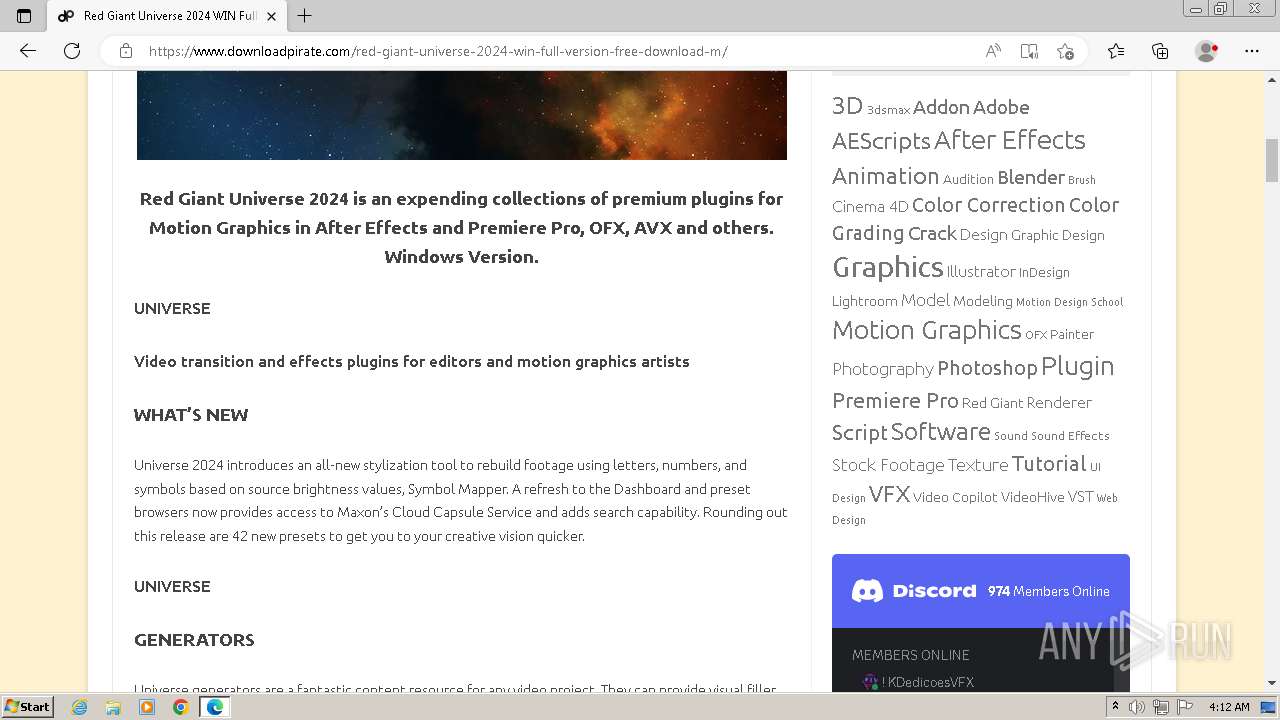Open Settings and more ellipsis menu
Viewport: 1280px width, 720px height.
point(1252,51)
